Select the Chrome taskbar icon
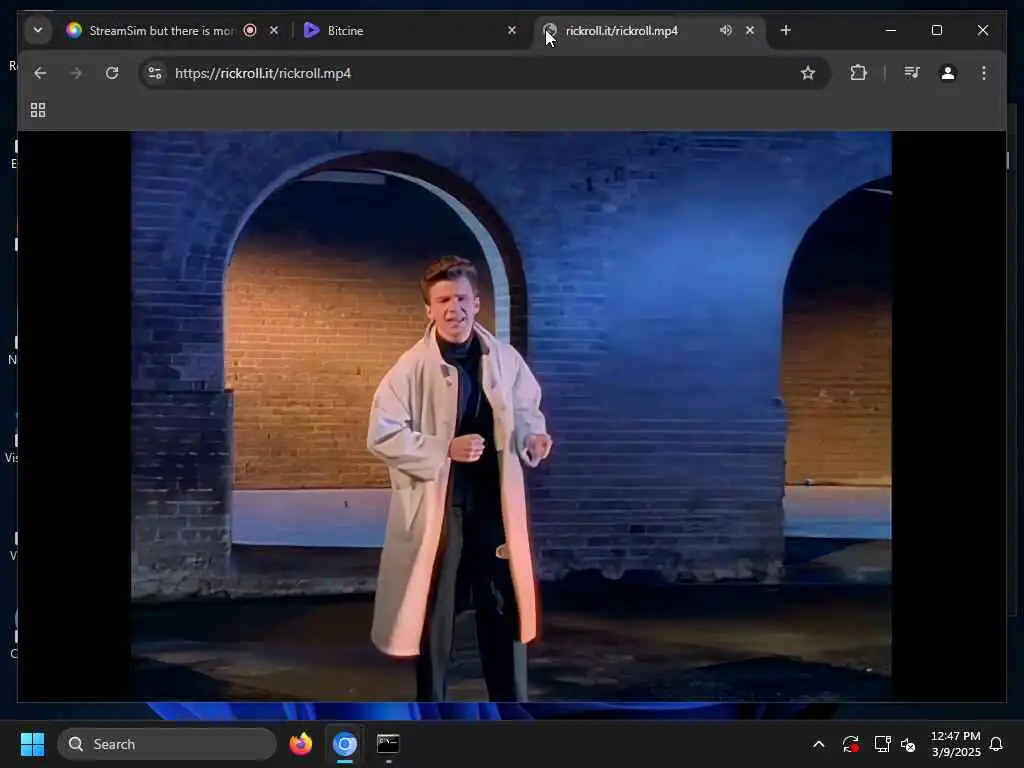Image resolution: width=1024 pixels, height=768 pixels. point(345,744)
